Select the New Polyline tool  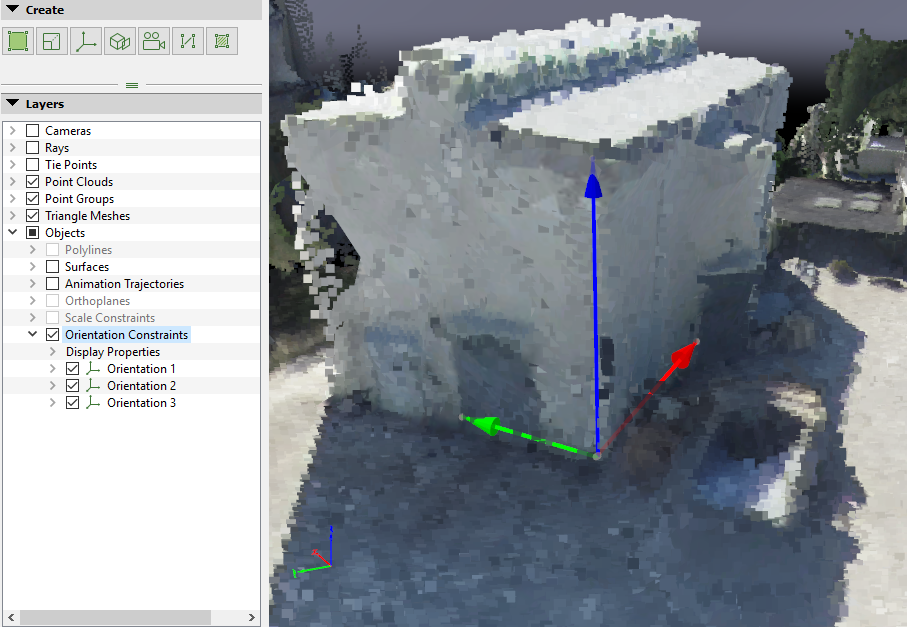pos(188,41)
